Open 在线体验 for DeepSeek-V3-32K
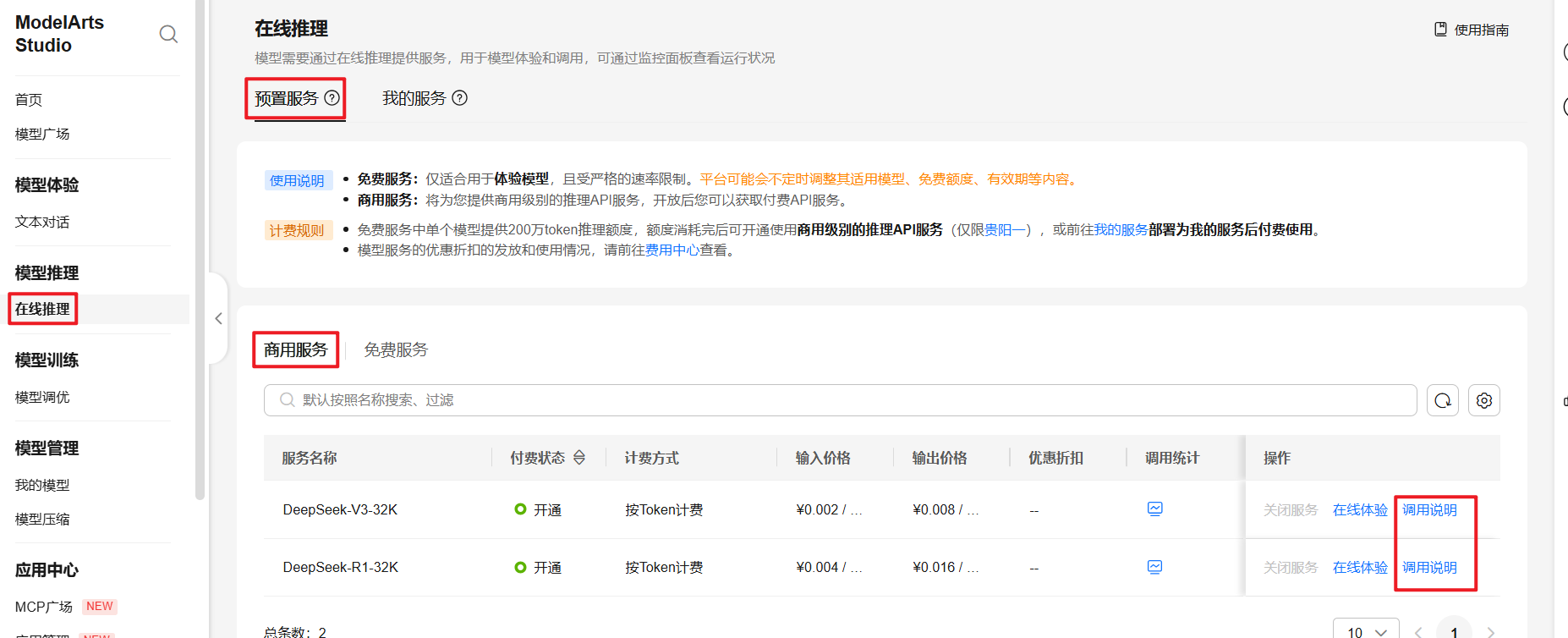1568x638 pixels. (1360, 509)
